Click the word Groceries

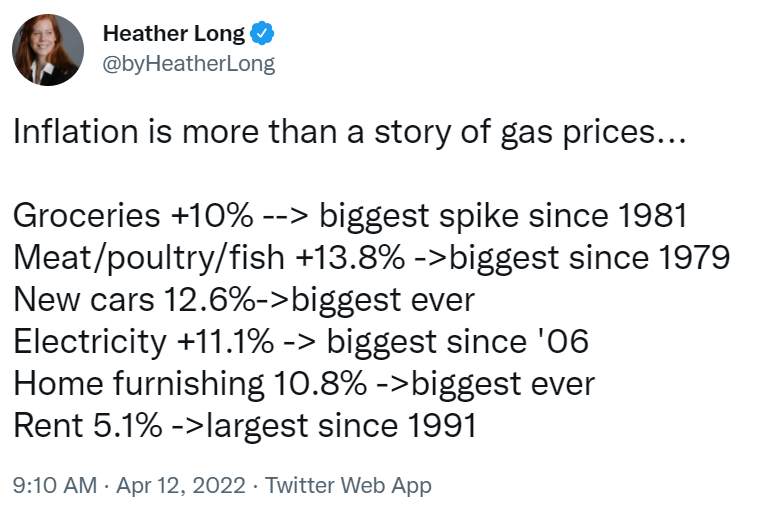coord(86,216)
